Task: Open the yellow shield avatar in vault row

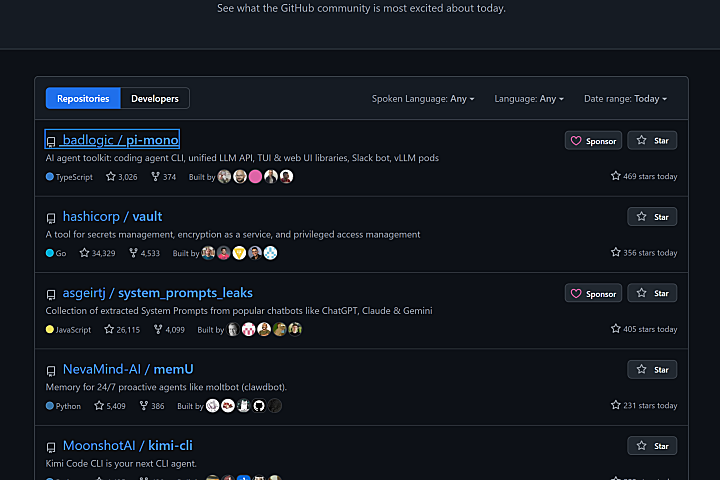Action: [x=239, y=253]
